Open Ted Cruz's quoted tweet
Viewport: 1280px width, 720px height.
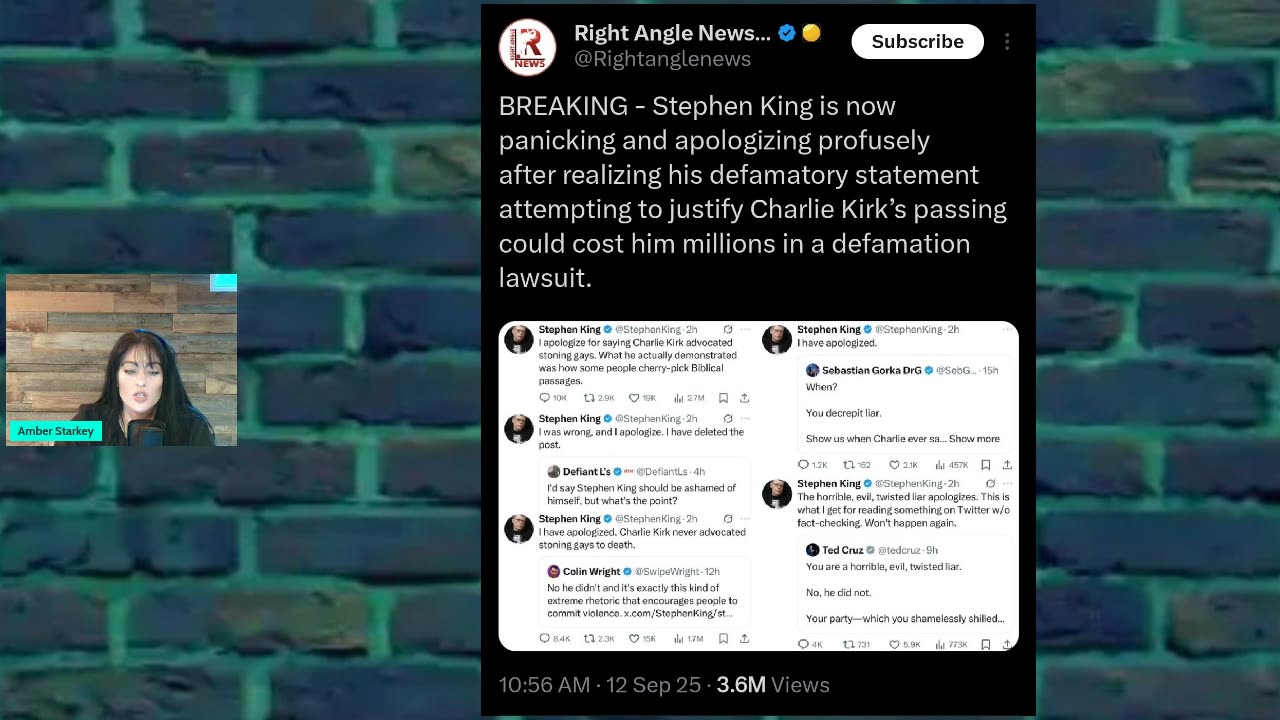(x=904, y=584)
